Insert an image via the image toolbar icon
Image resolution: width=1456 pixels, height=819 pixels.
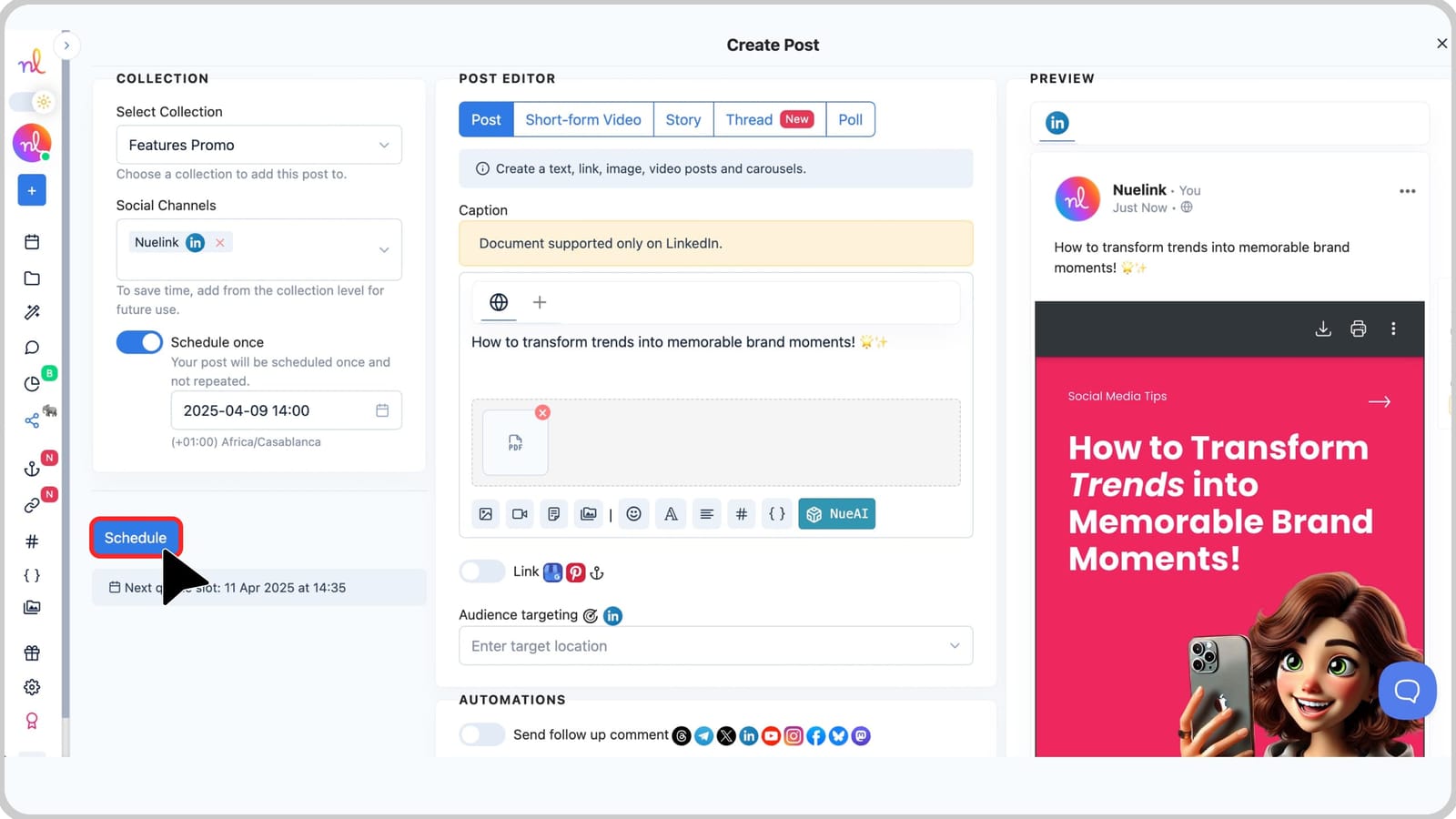click(x=486, y=514)
